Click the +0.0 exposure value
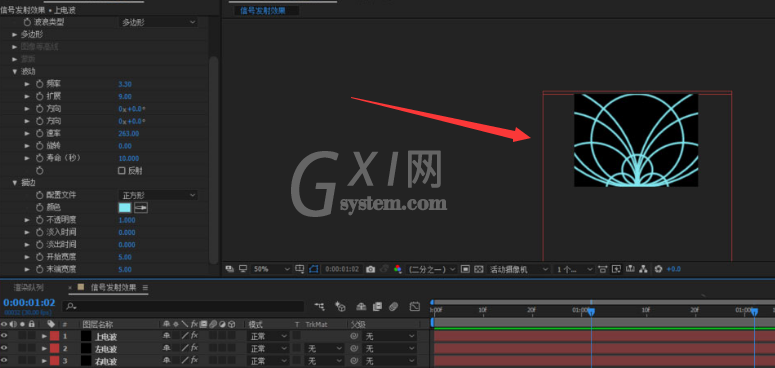775x368 pixels. [x=673, y=269]
